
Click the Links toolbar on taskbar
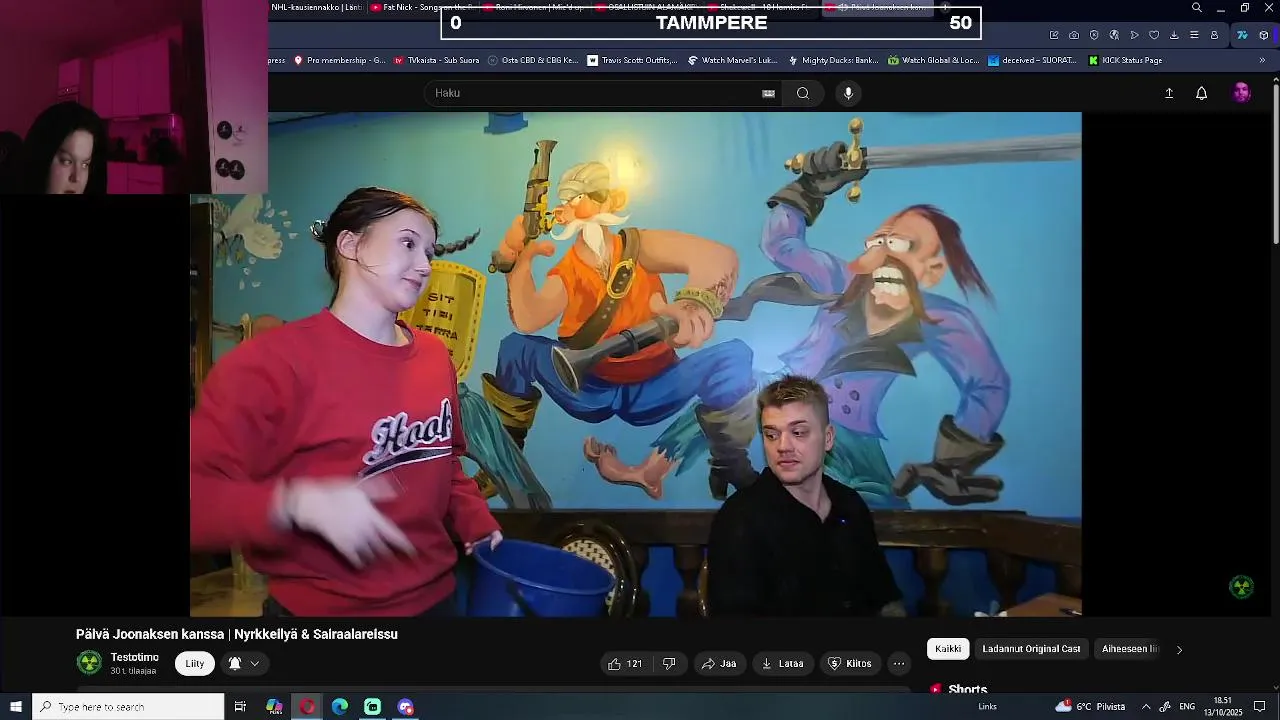point(987,707)
